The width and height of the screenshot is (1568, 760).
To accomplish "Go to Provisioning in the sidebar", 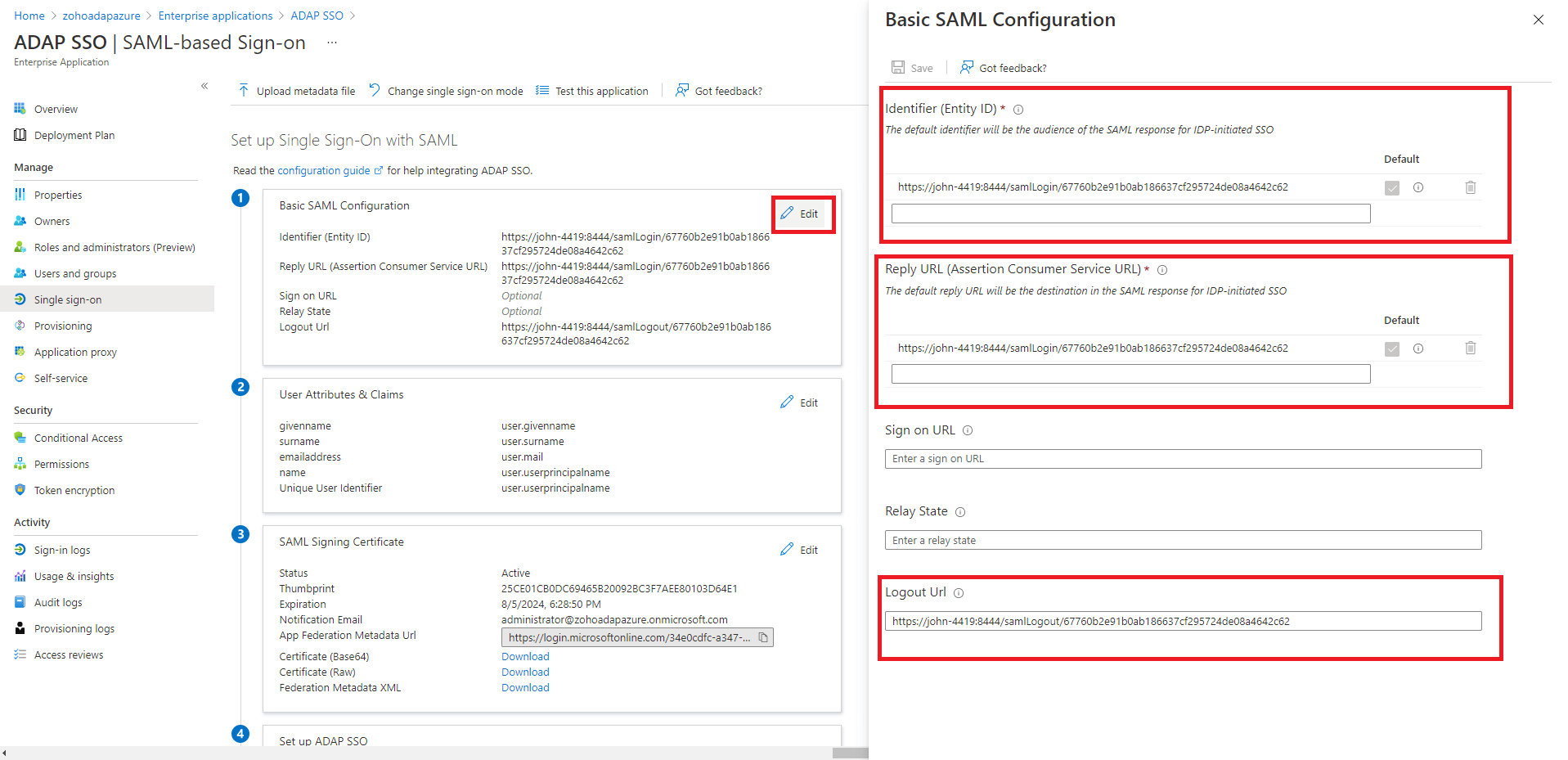I will tap(63, 326).
